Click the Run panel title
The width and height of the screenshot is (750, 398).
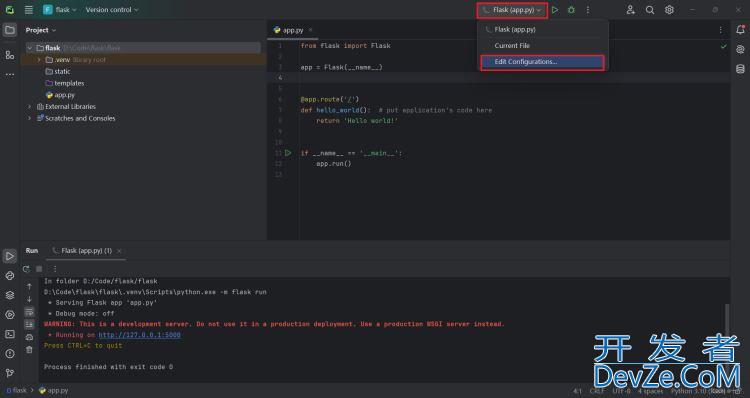tap(32, 251)
